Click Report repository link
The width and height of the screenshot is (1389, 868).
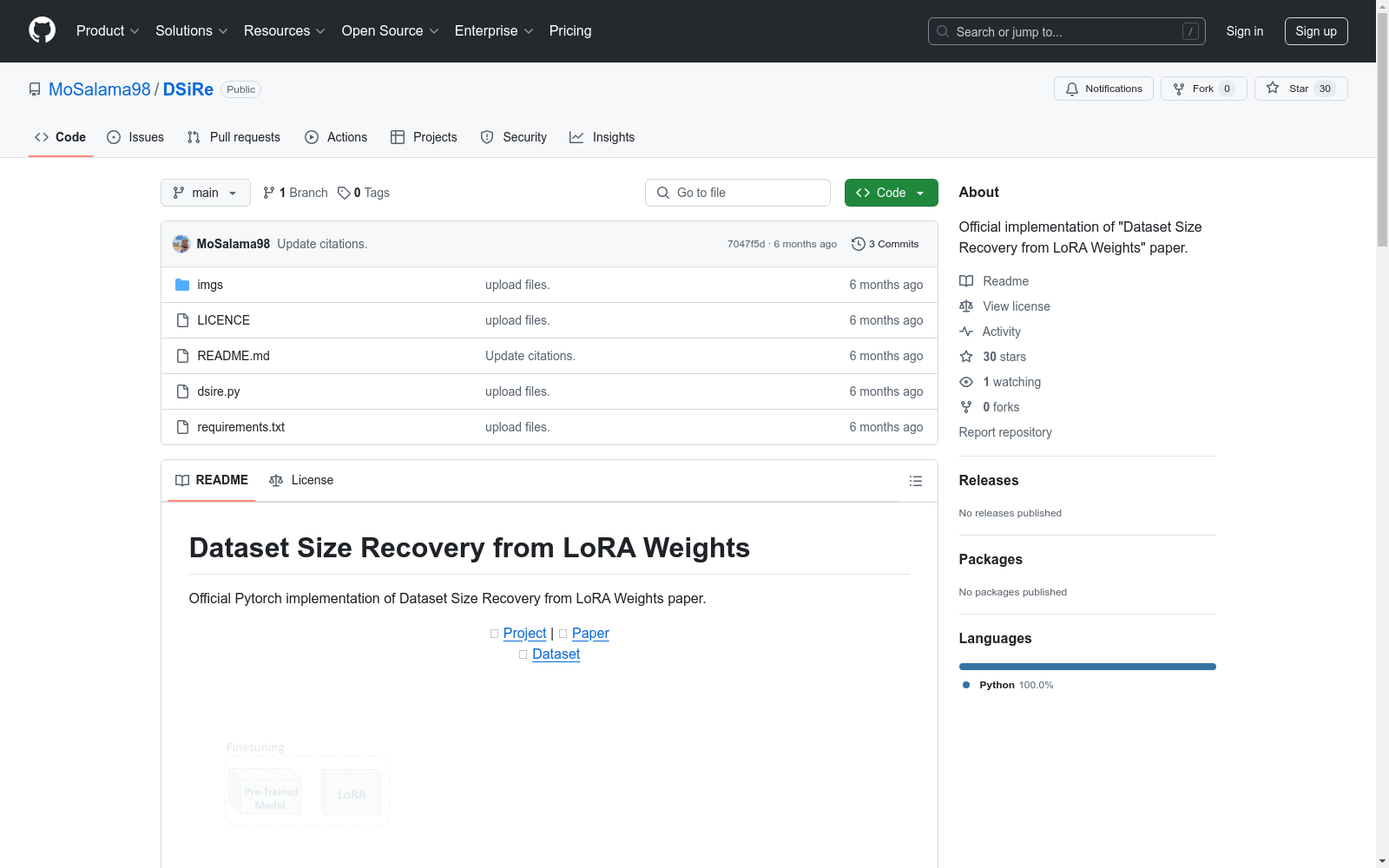(x=1005, y=432)
